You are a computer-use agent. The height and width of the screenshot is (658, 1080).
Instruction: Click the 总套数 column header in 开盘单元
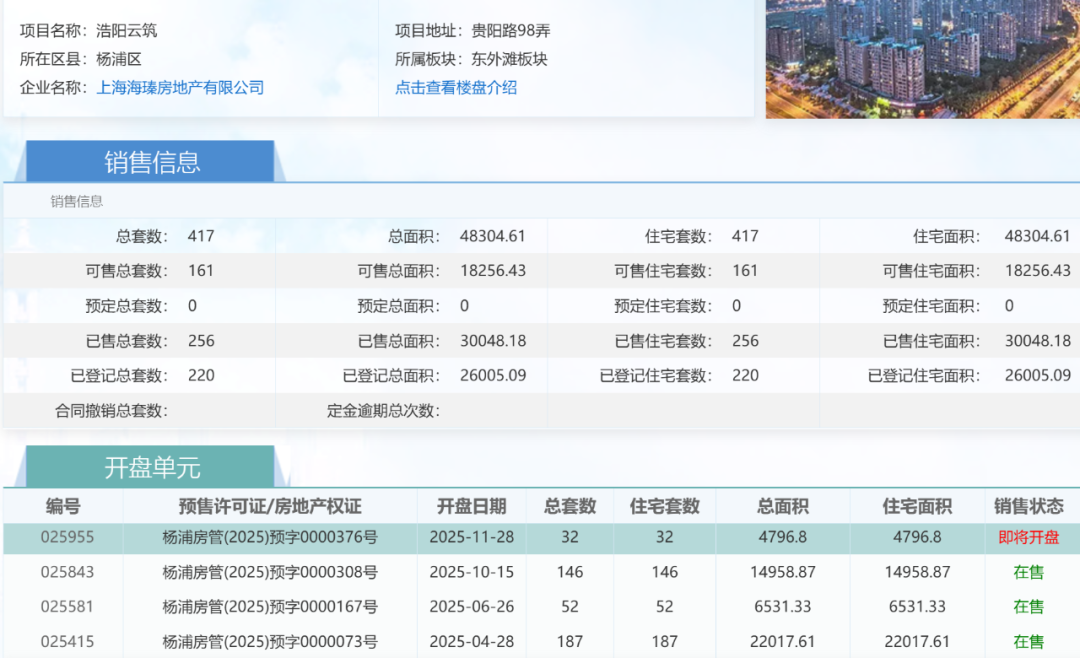pyautogui.click(x=570, y=506)
